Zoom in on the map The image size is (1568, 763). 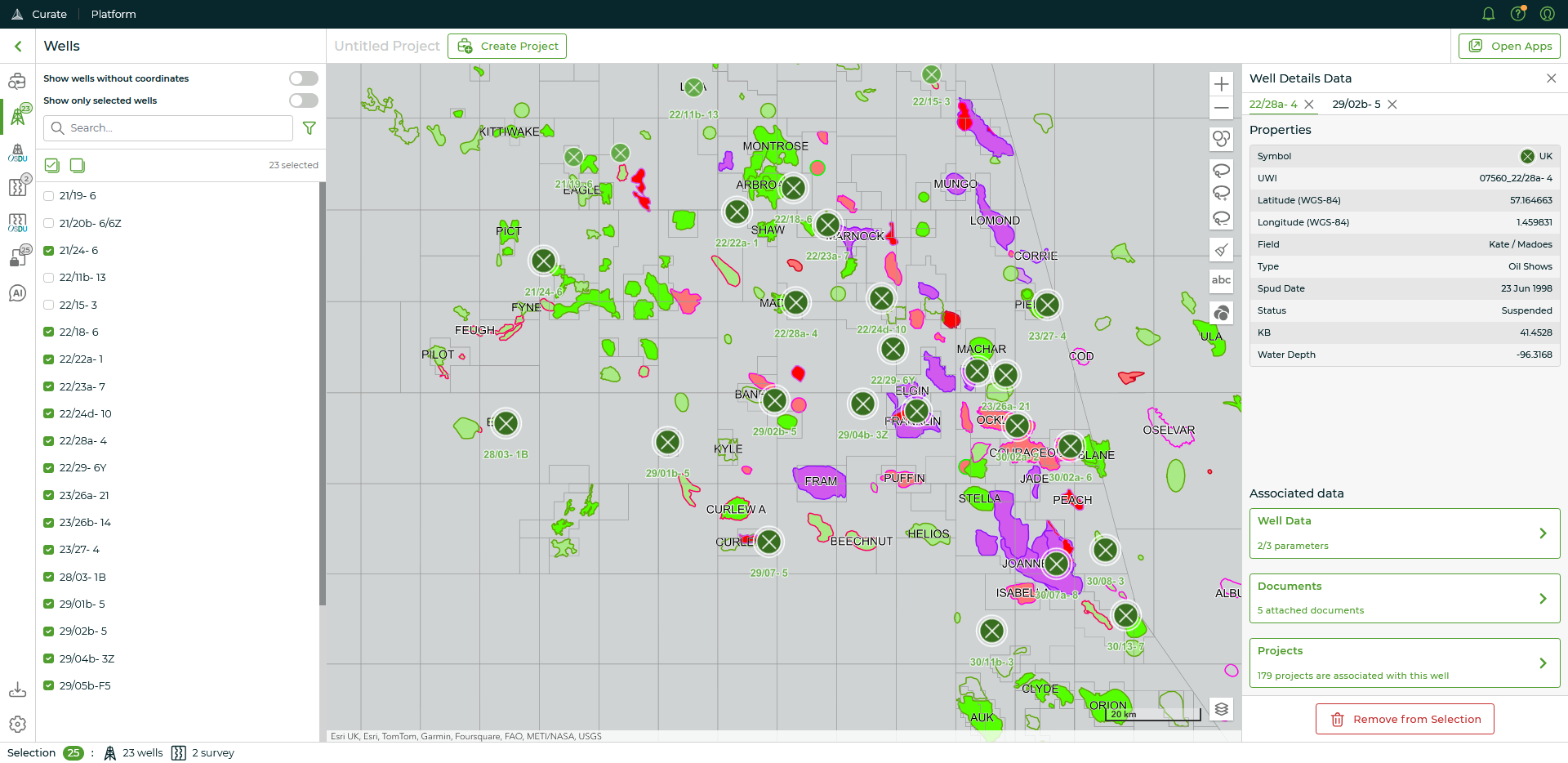click(x=1222, y=84)
